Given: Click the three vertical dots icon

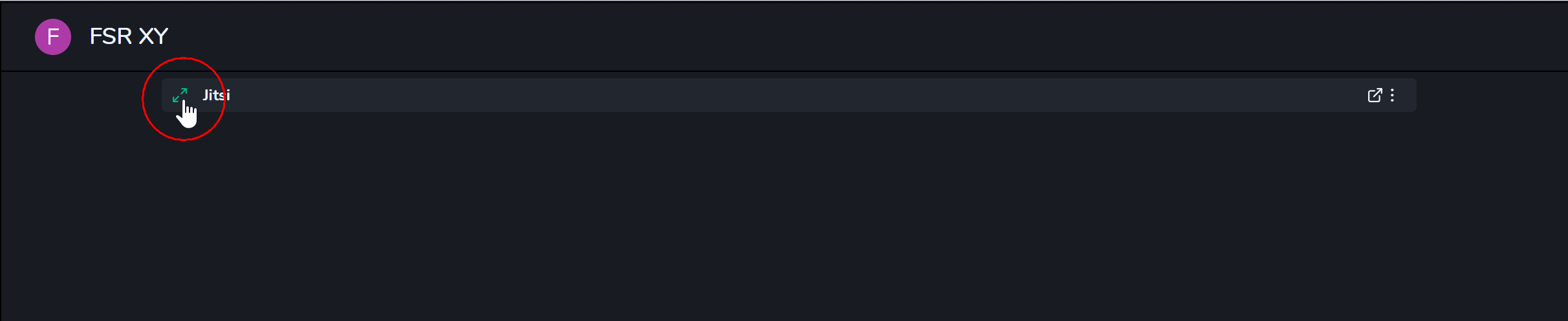Looking at the screenshot, I should 1392,95.
